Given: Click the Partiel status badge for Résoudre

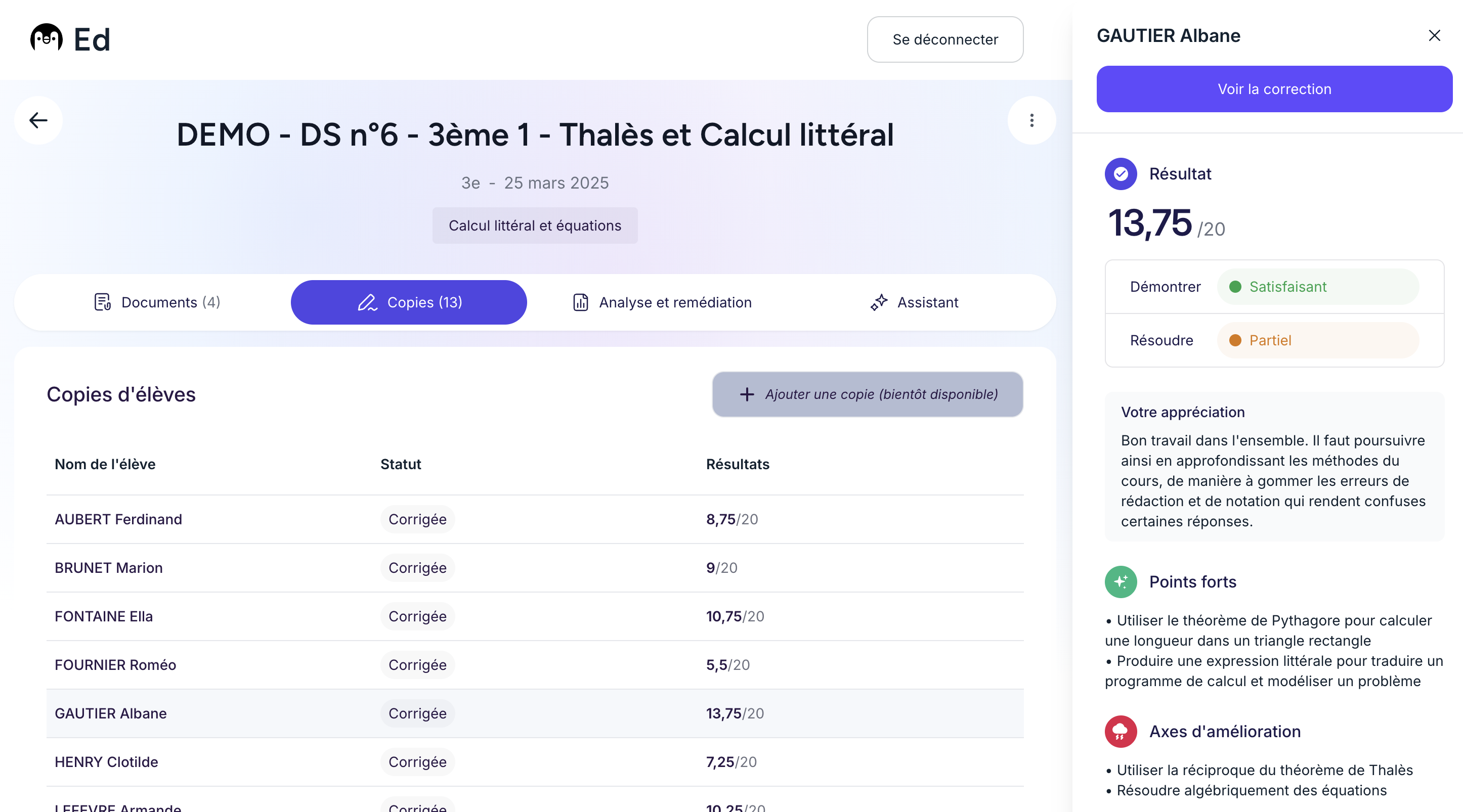Looking at the screenshot, I should [x=1318, y=340].
